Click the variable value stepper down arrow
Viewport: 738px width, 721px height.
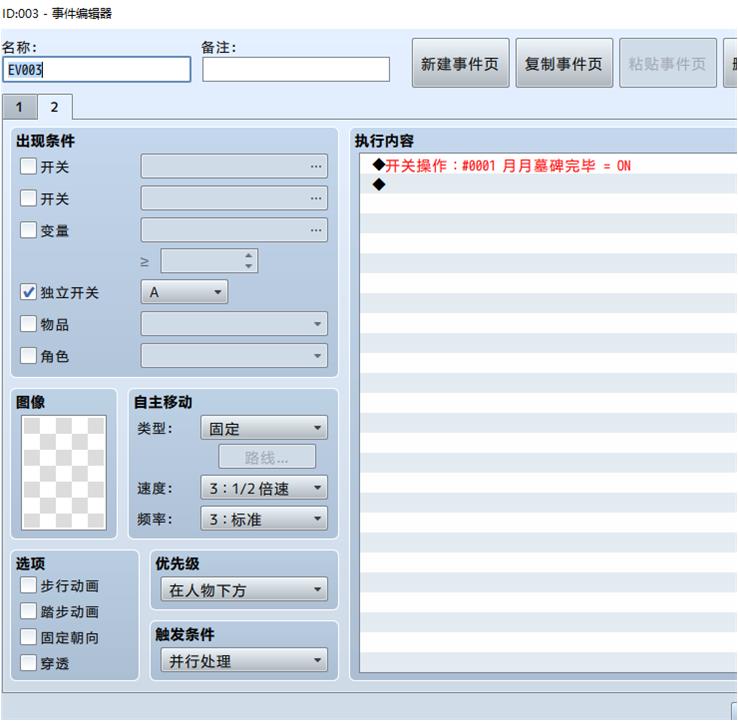coord(249,266)
